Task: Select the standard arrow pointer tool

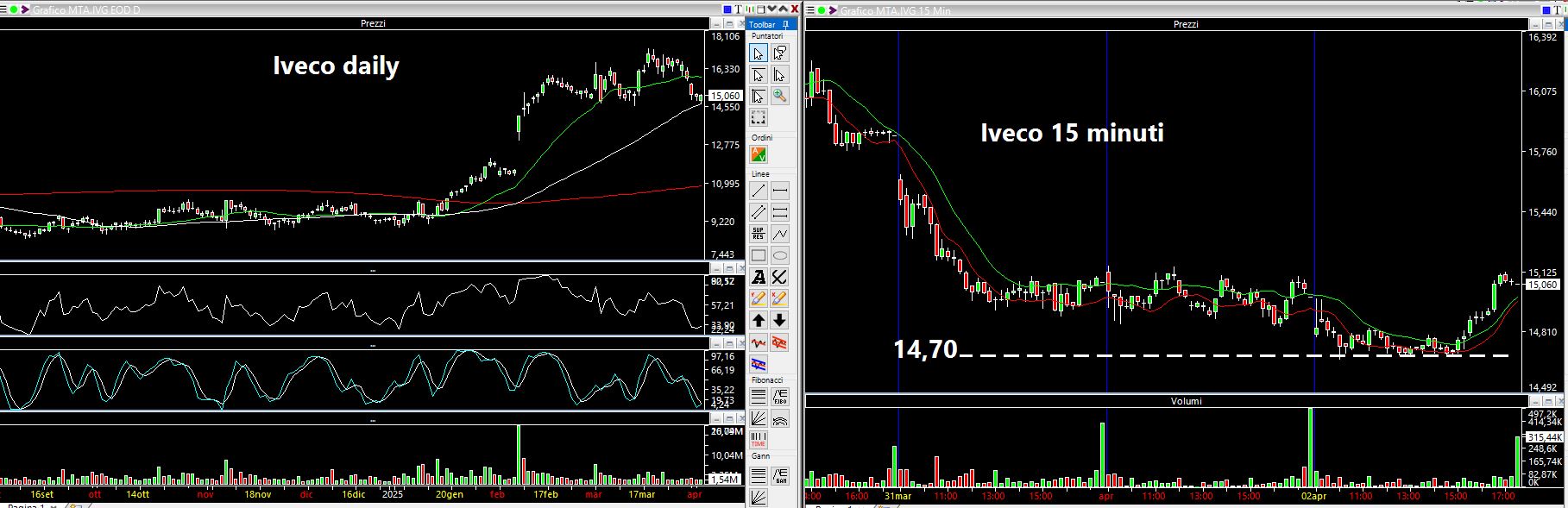Action: (x=758, y=53)
